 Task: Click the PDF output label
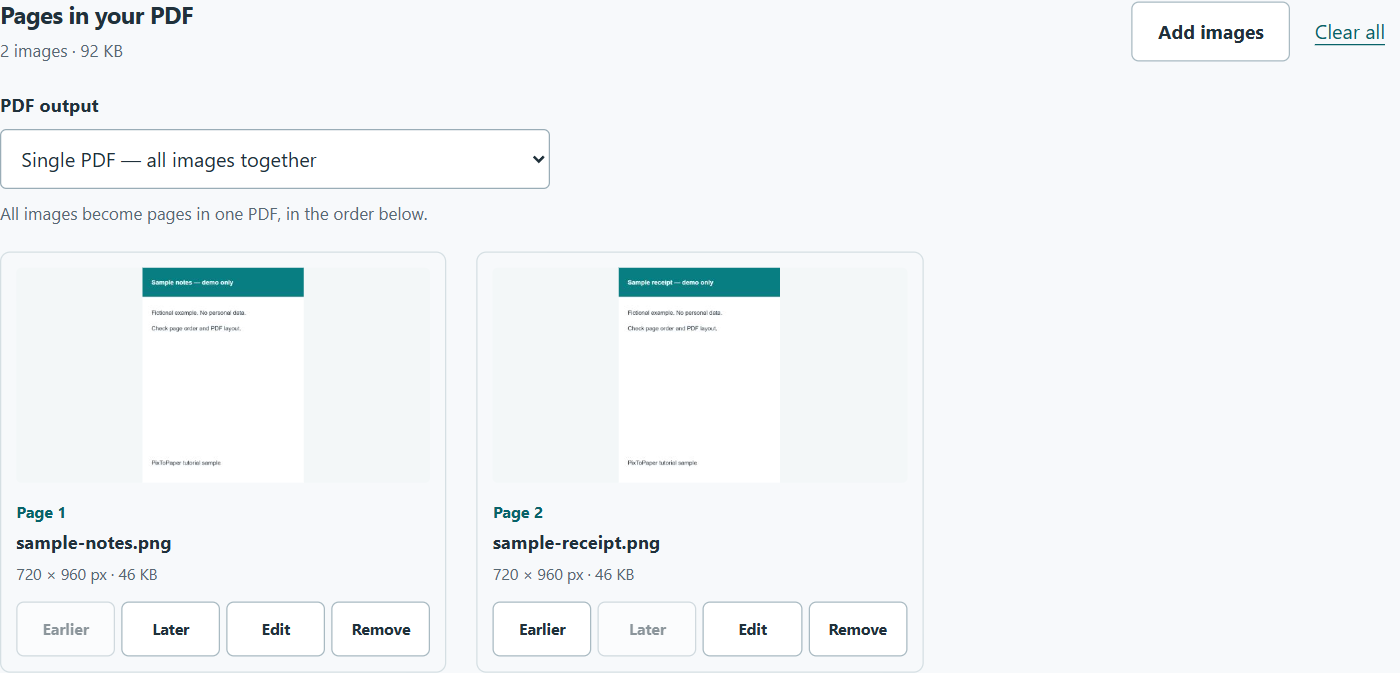click(x=50, y=106)
